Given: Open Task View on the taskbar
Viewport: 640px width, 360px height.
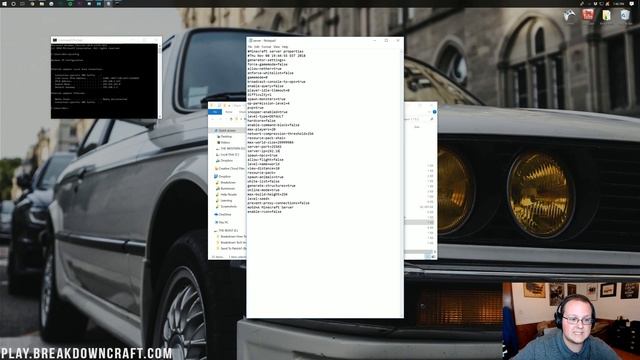Looking at the screenshot, I should tap(23, 3).
